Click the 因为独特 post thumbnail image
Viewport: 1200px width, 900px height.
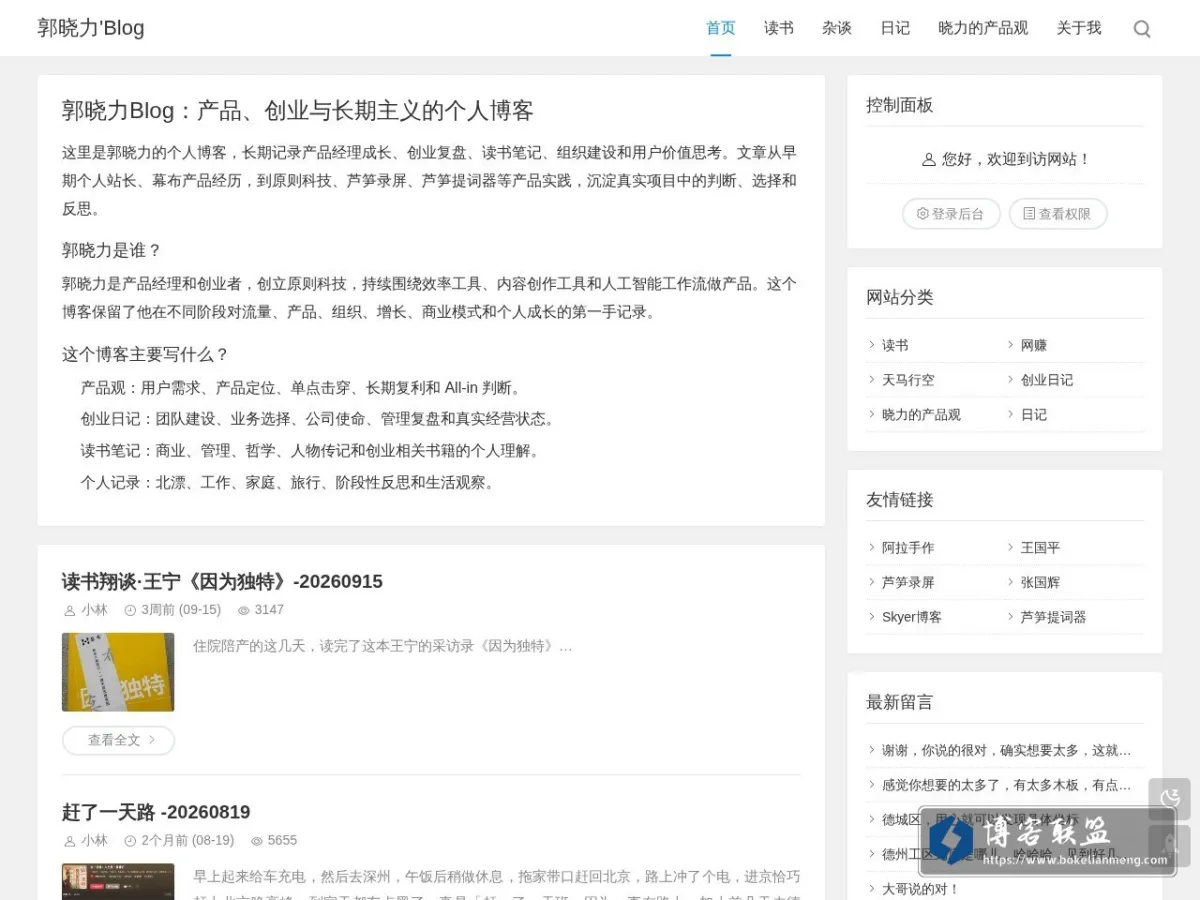pyautogui.click(x=118, y=672)
